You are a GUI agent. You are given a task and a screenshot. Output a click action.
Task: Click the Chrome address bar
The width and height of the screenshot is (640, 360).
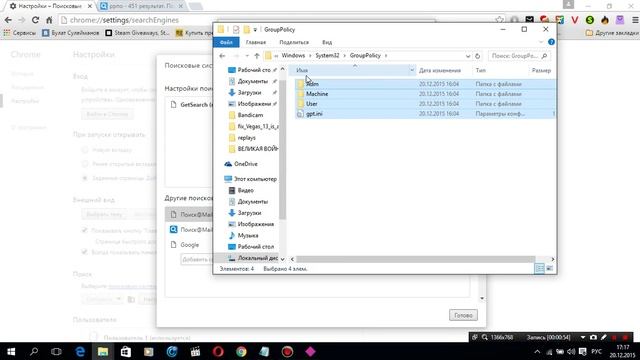point(278,20)
